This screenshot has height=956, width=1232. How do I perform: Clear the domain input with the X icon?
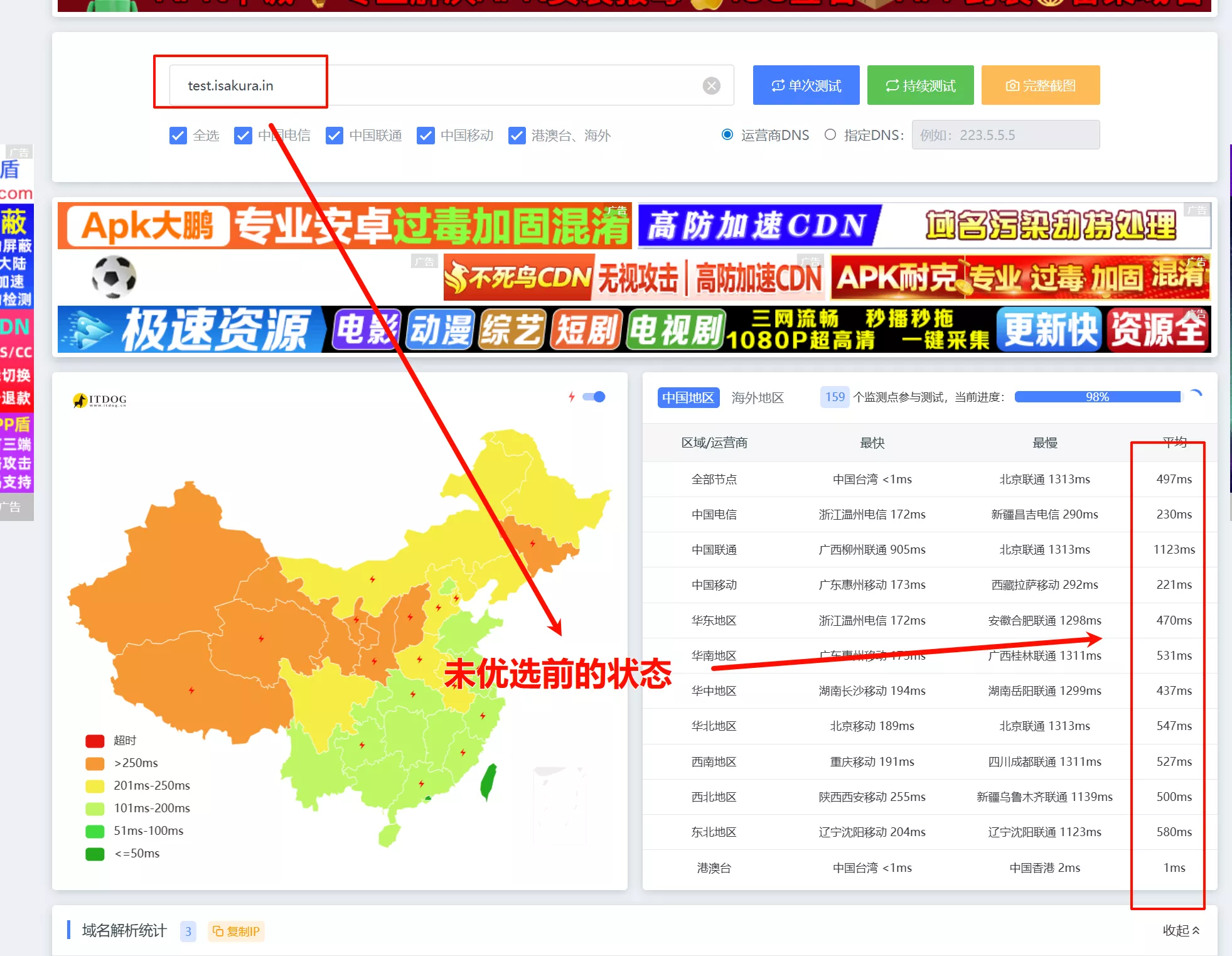pos(711,85)
